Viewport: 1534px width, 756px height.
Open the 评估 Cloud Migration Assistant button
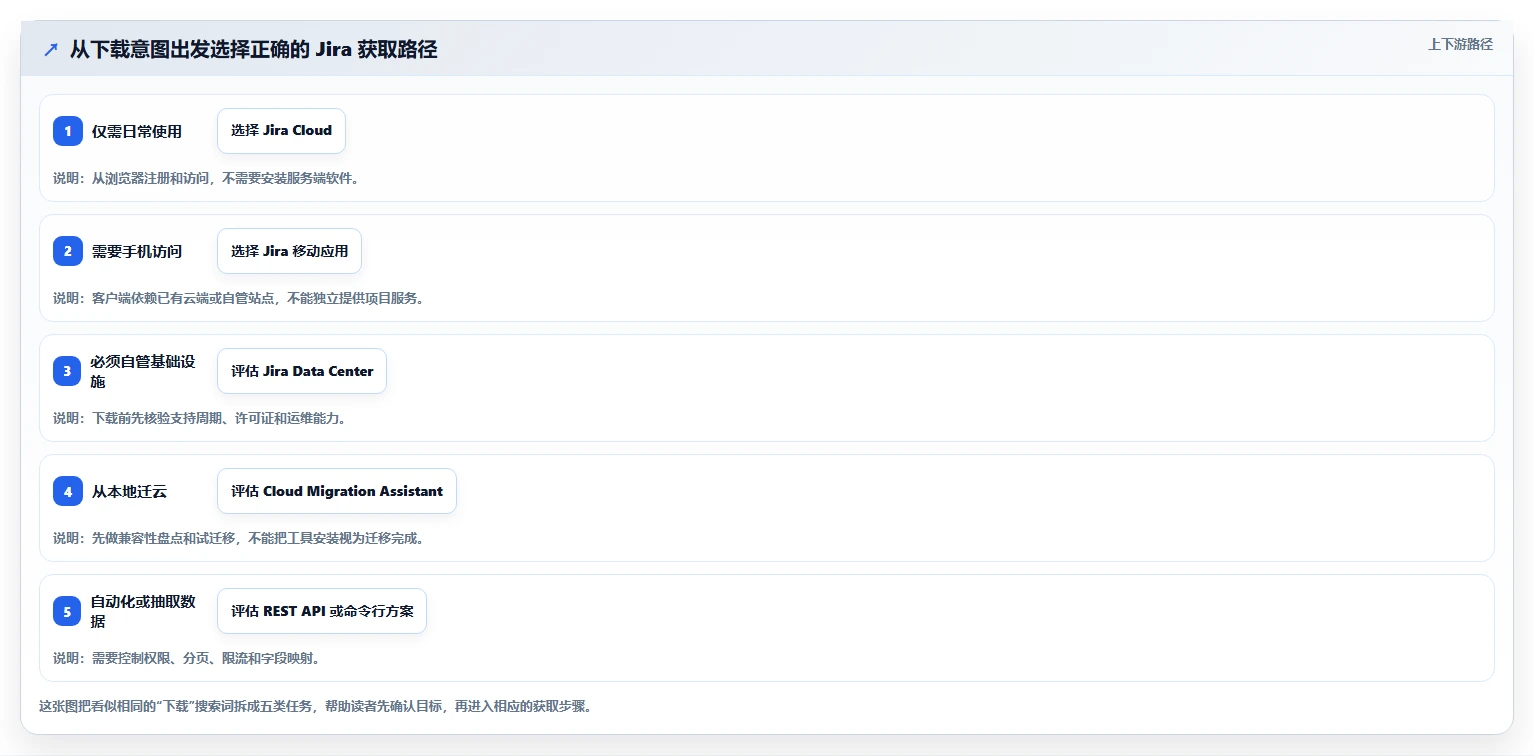pyautogui.click(x=337, y=491)
